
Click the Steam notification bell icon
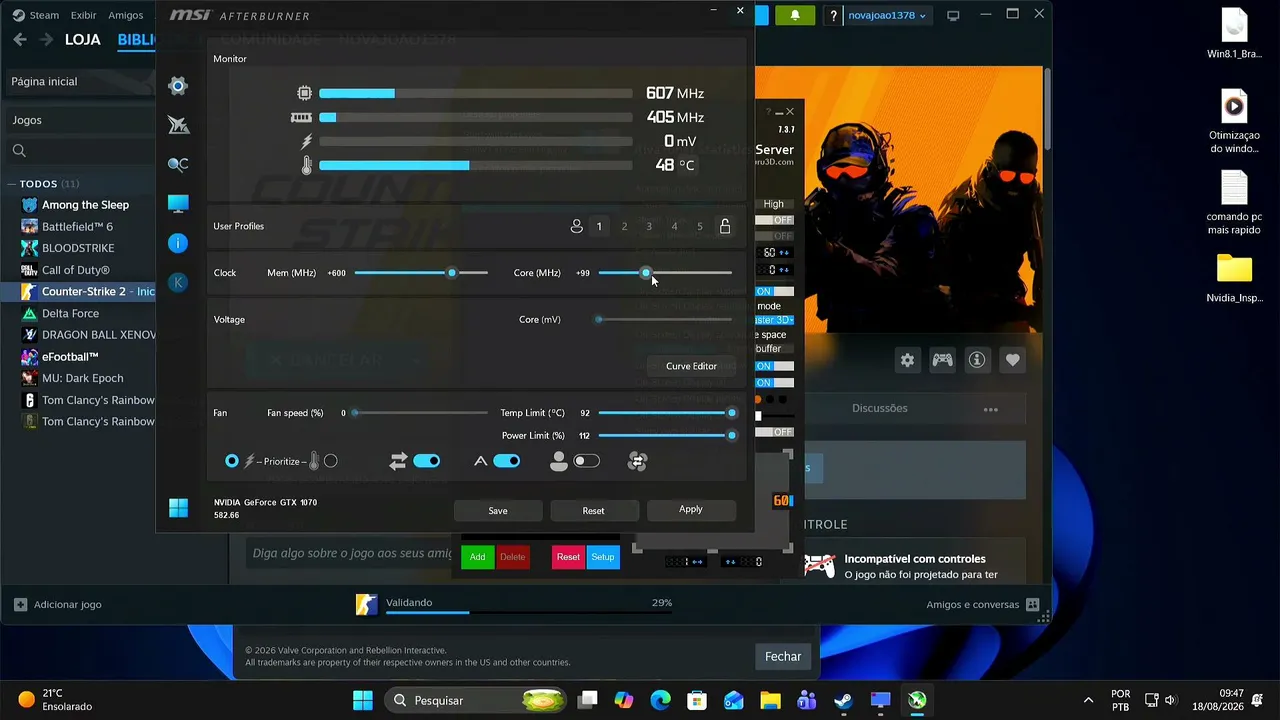[795, 15]
